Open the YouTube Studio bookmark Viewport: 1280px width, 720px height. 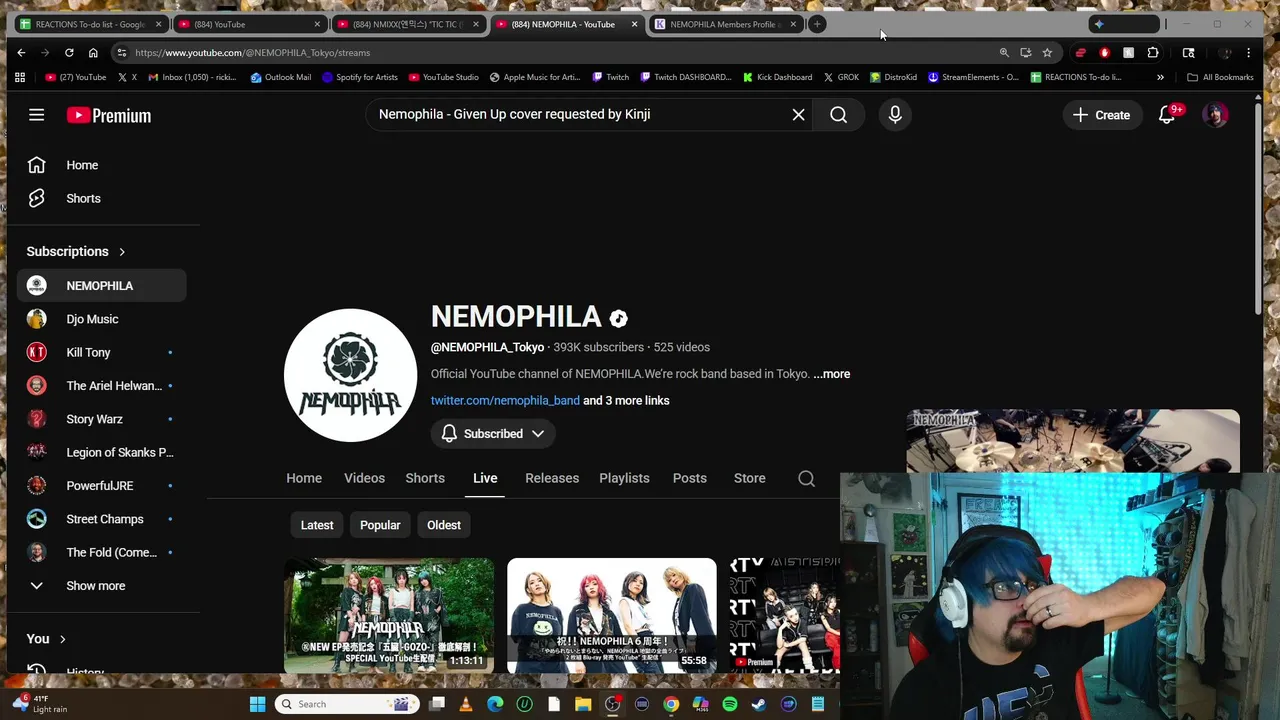(444, 77)
